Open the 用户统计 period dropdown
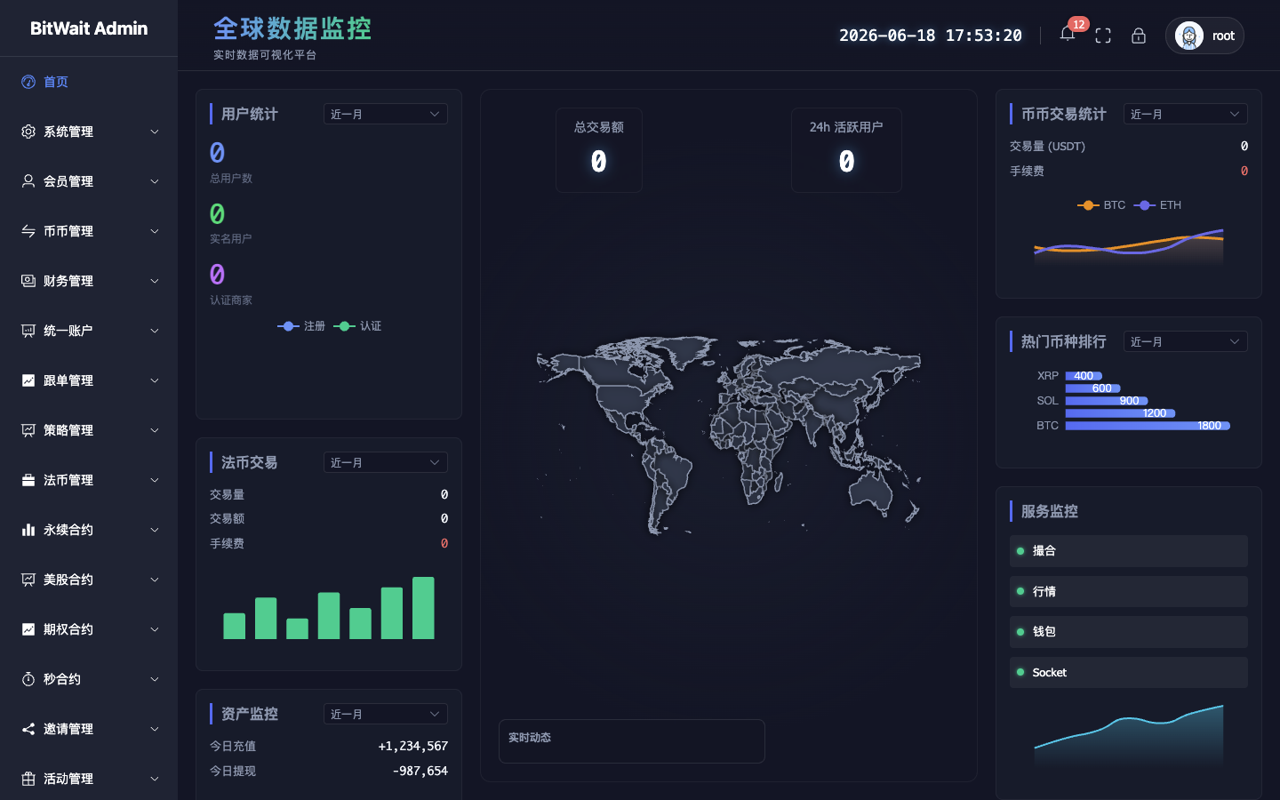This screenshot has width=1280, height=800. [x=385, y=114]
